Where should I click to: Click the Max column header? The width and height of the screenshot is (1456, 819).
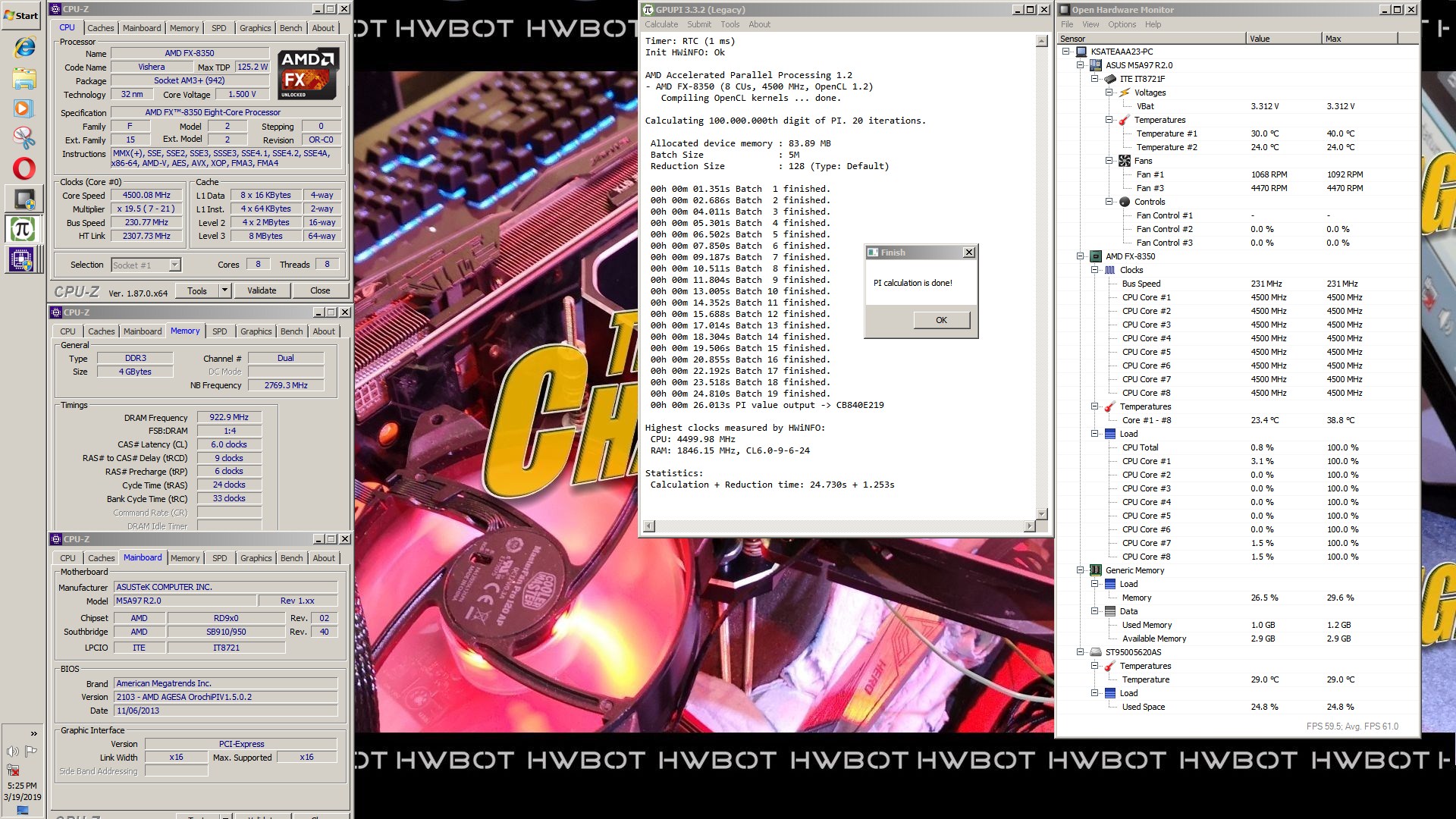point(1359,39)
